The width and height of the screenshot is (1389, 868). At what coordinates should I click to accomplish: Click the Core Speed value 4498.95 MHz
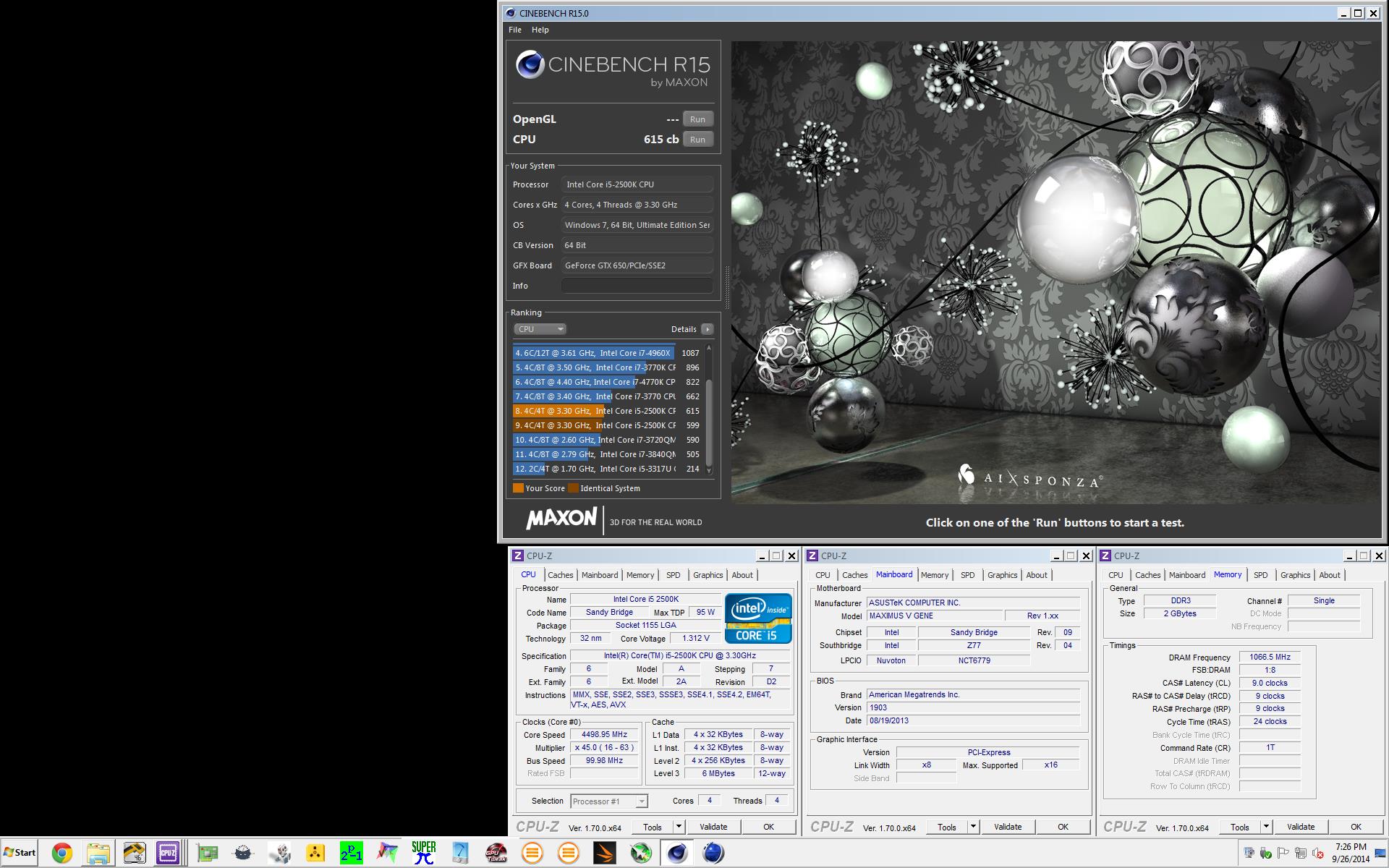604,734
